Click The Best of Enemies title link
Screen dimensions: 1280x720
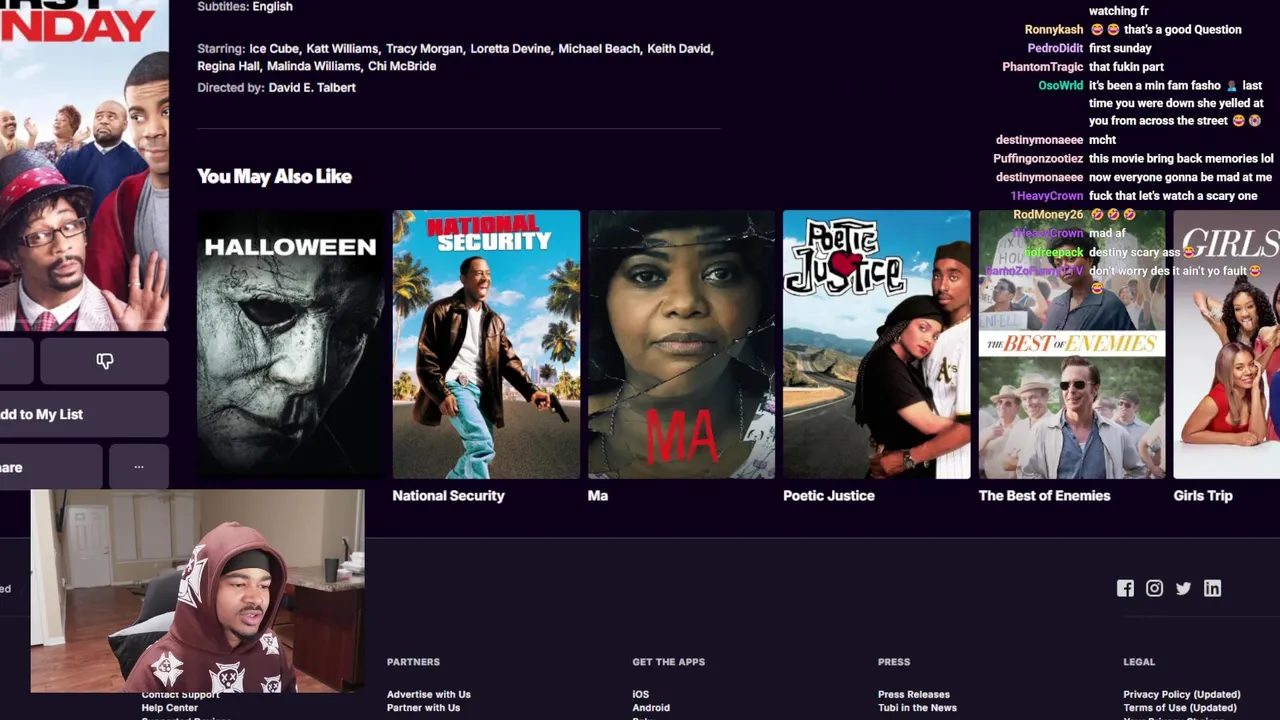[x=1044, y=495]
